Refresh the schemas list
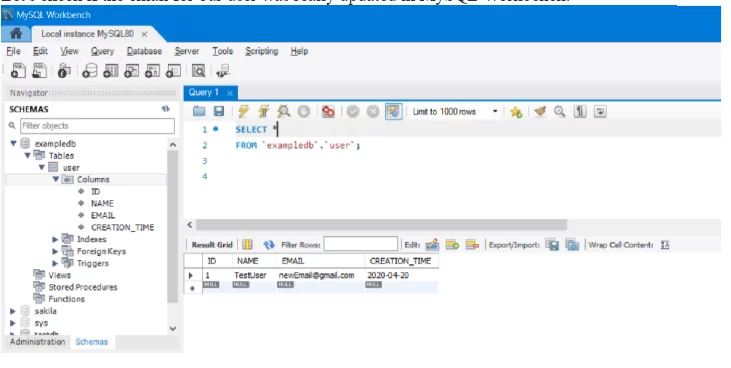This screenshot has height=368, width=731. click(x=166, y=109)
